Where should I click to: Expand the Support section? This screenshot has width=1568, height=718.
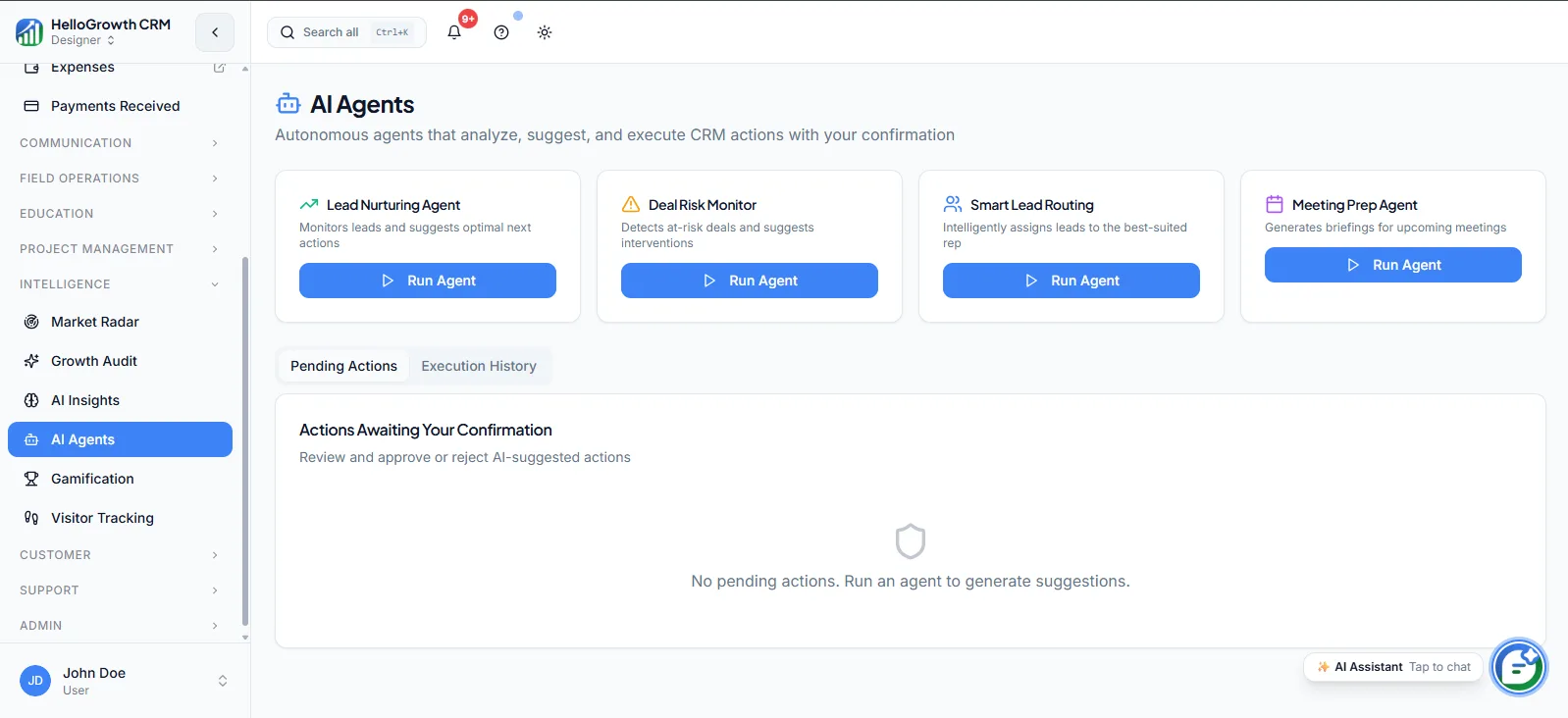coord(120,590)
